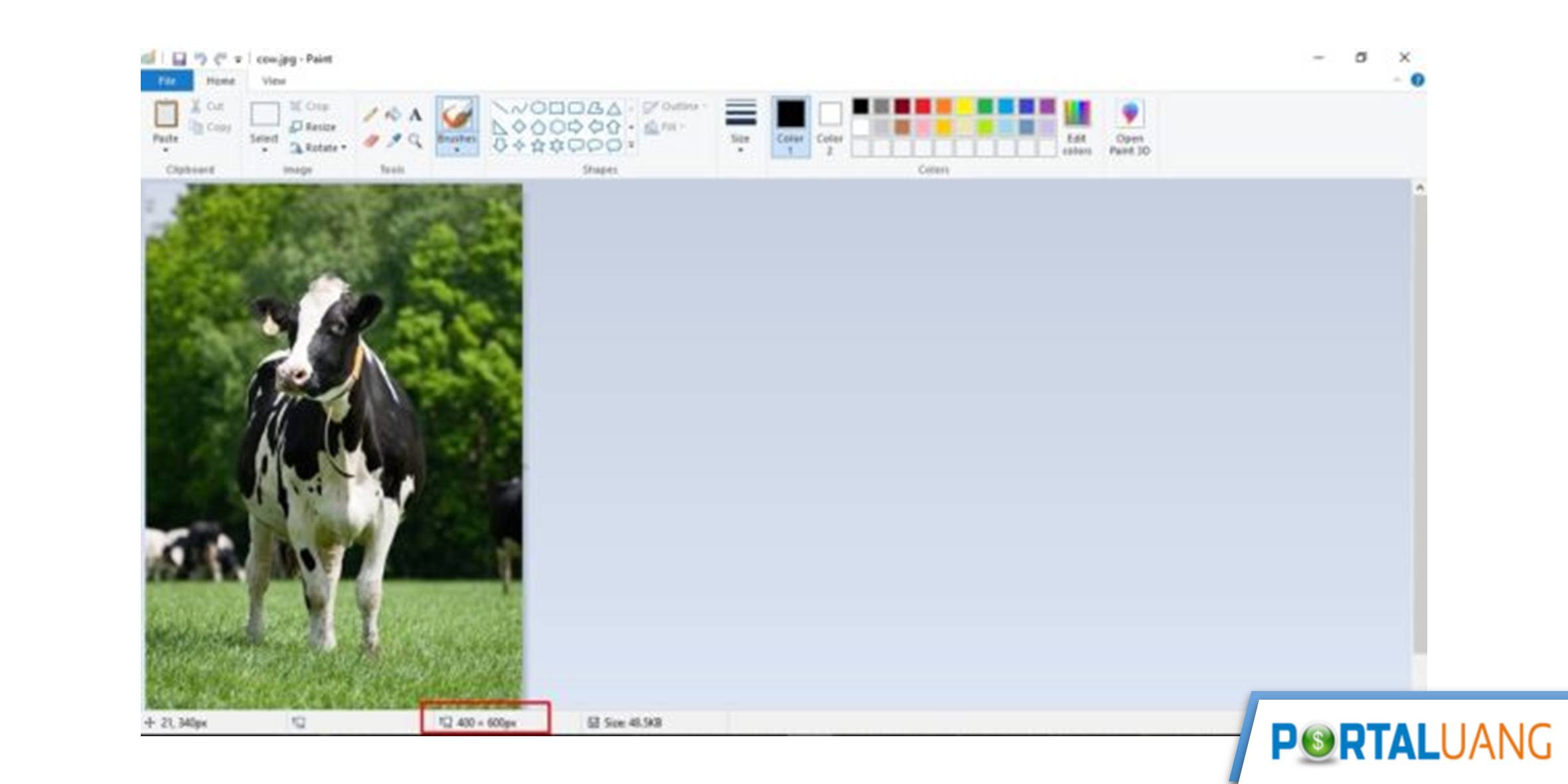
Task: Select the Triangle shape
Action: [x=615, y=108]
